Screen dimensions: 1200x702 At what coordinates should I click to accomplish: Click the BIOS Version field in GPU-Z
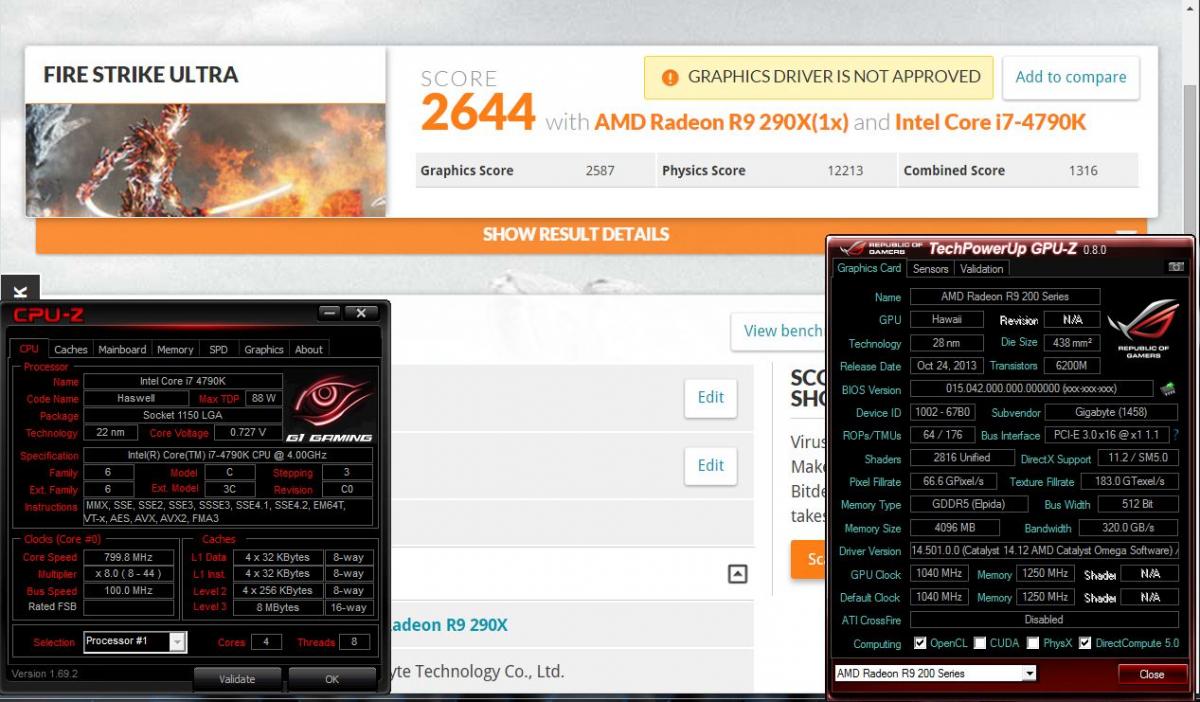click(1032, 389)
